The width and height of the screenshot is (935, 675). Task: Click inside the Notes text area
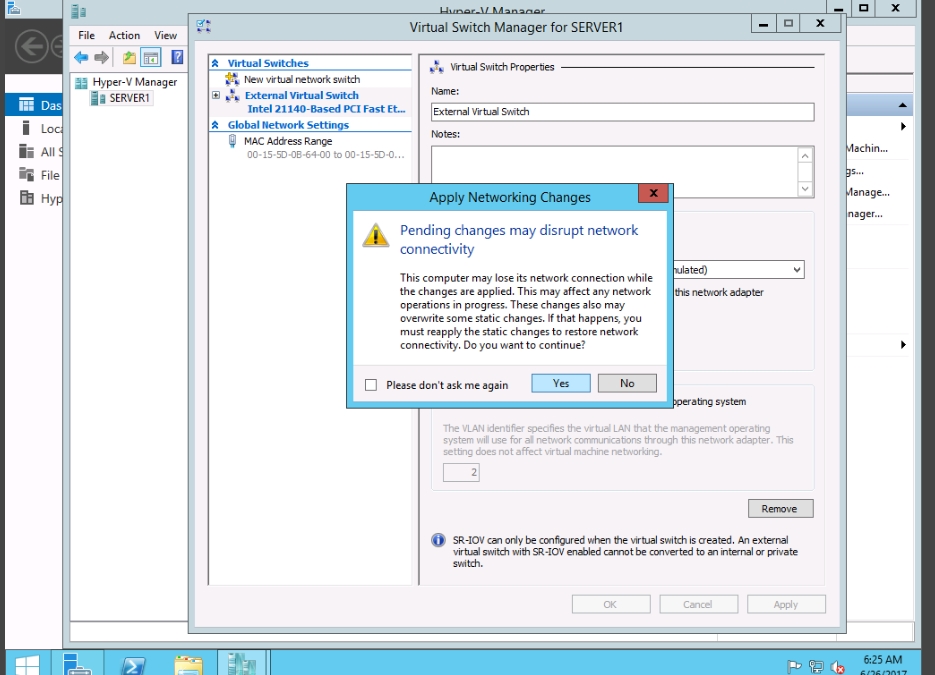click(x=615, y=172)
